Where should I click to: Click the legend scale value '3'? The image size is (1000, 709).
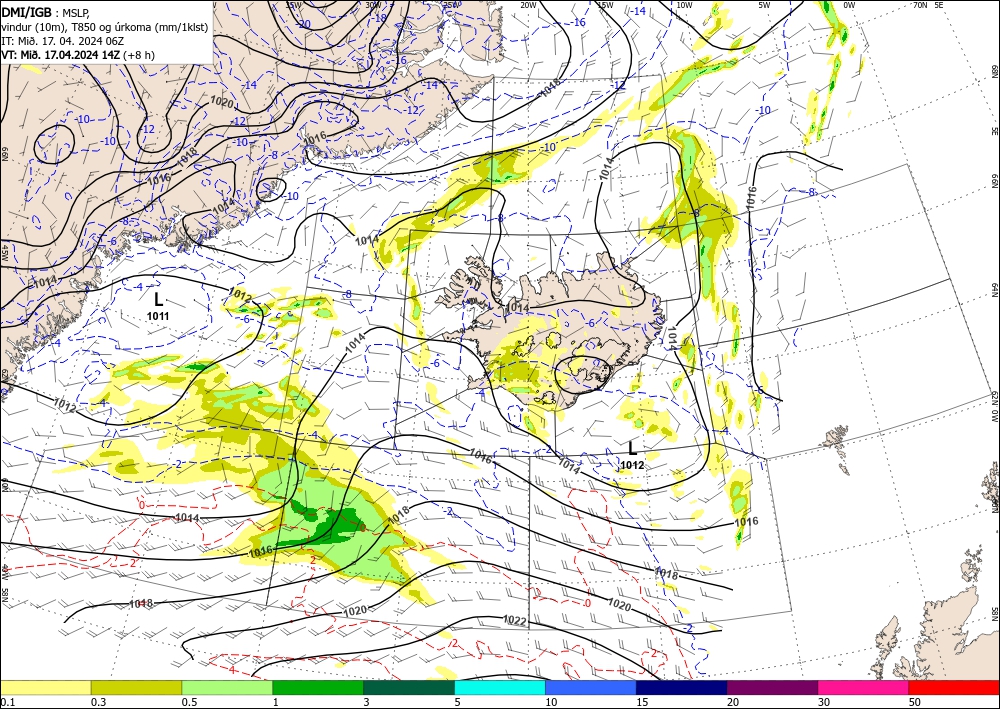pyautogui.click(x=367, y=702)
